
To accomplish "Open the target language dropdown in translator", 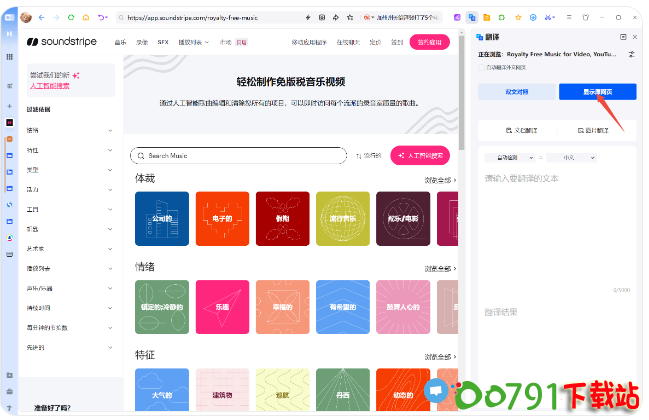I will 572,157.
